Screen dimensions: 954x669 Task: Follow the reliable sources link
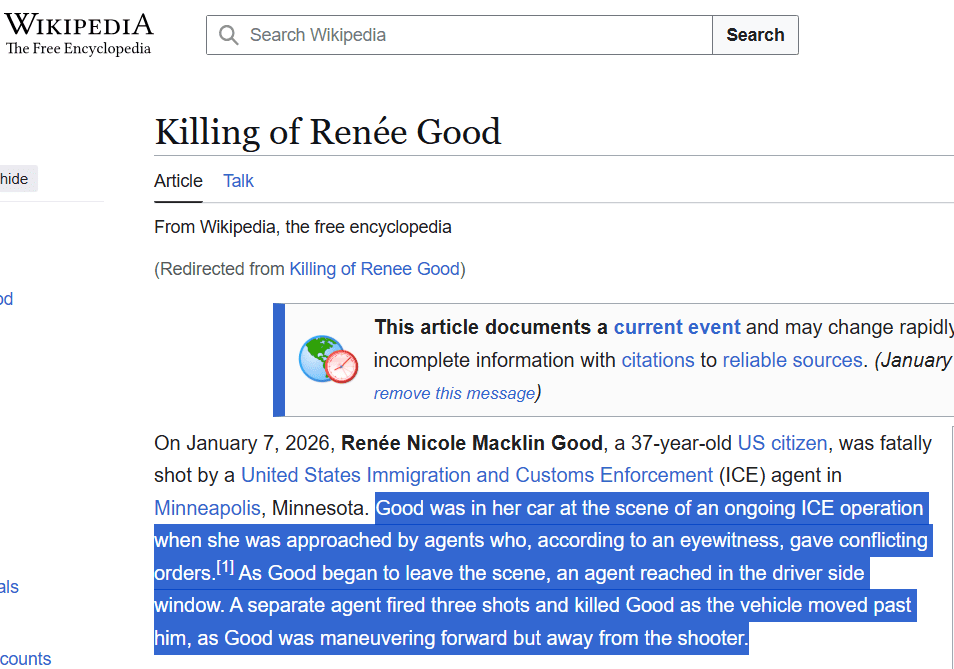(x=792, y=360)
